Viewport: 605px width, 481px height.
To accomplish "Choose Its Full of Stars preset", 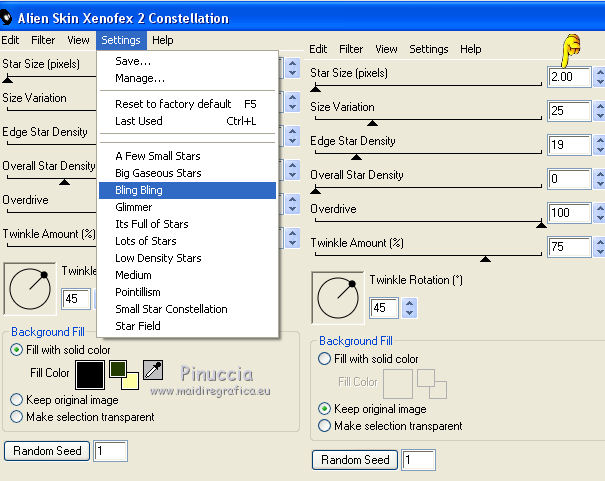I will [187, 224].
